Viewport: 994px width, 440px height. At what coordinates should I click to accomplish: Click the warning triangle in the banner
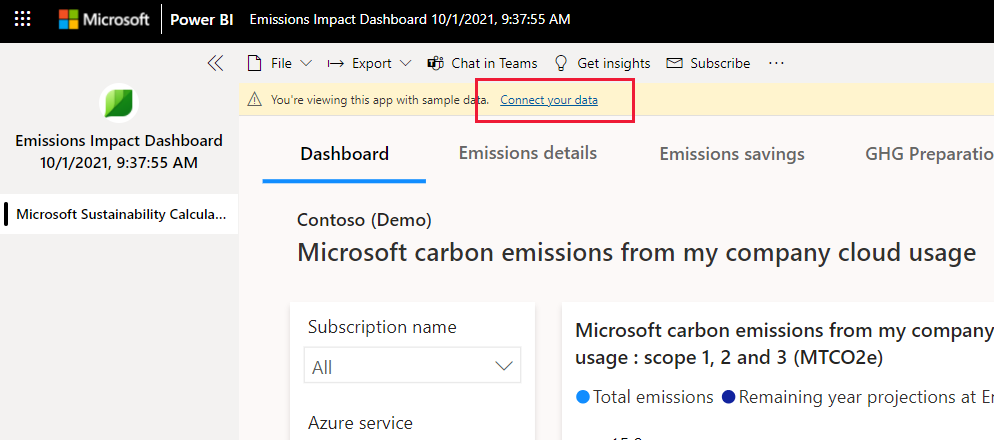(254, 100)
